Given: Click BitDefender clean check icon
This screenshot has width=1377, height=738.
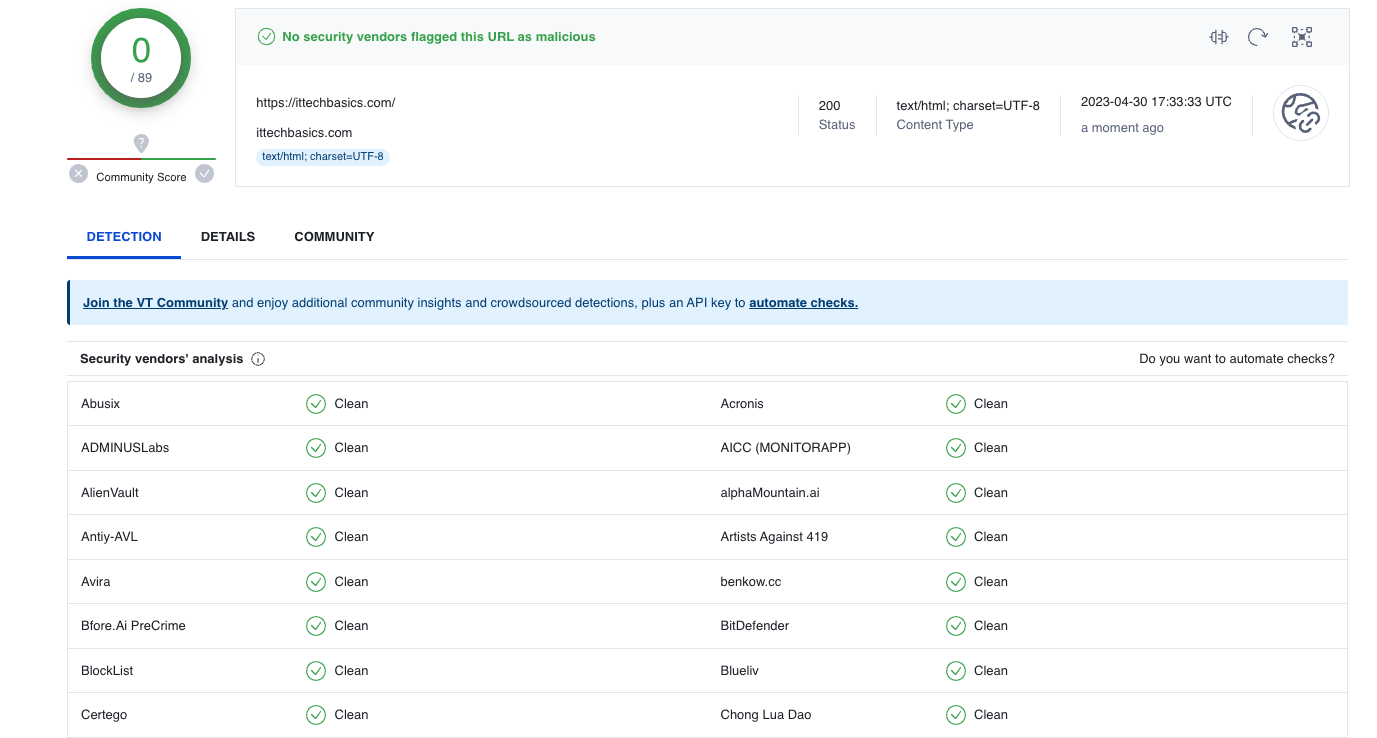Looking at the screenshot, I should (x=956, y=626).
